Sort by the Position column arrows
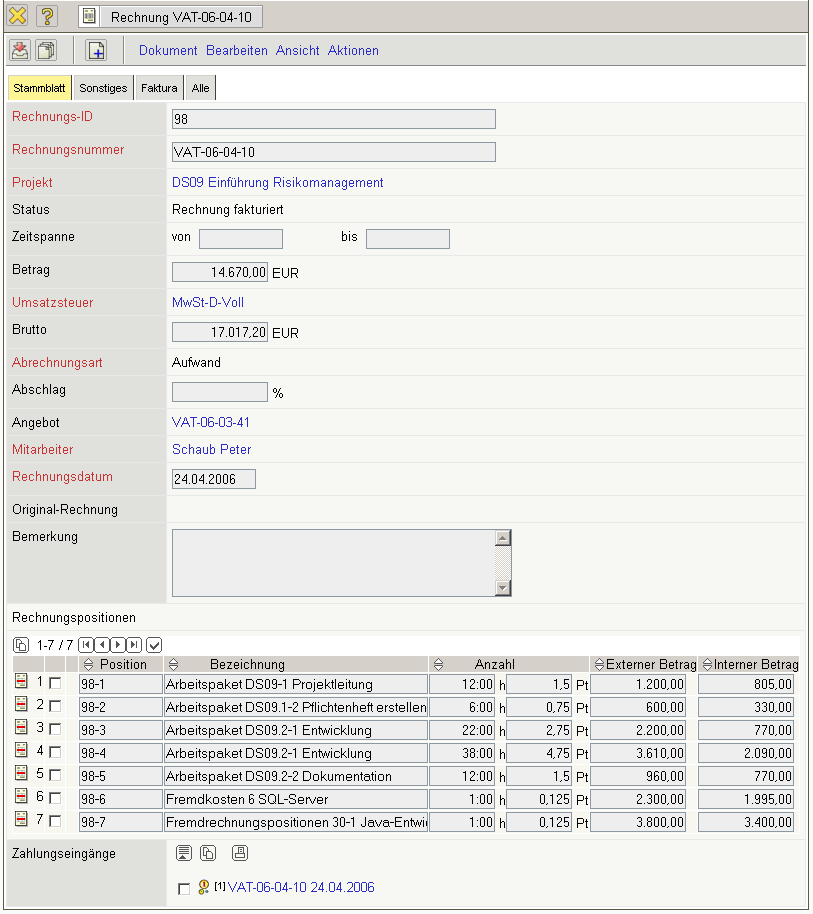 pos(88,665)
